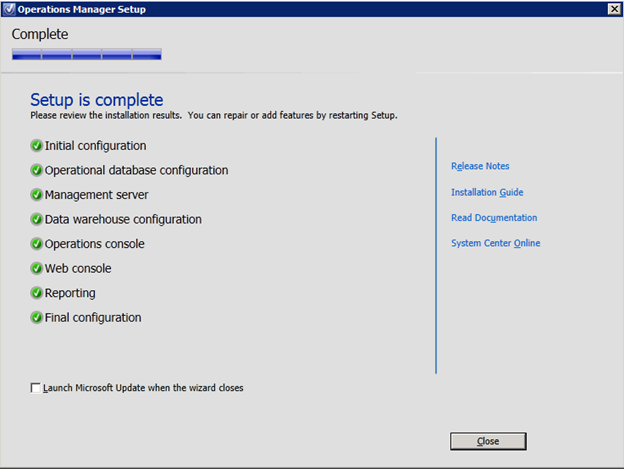Click green checkmark beside Operations console

click(36, 244)
